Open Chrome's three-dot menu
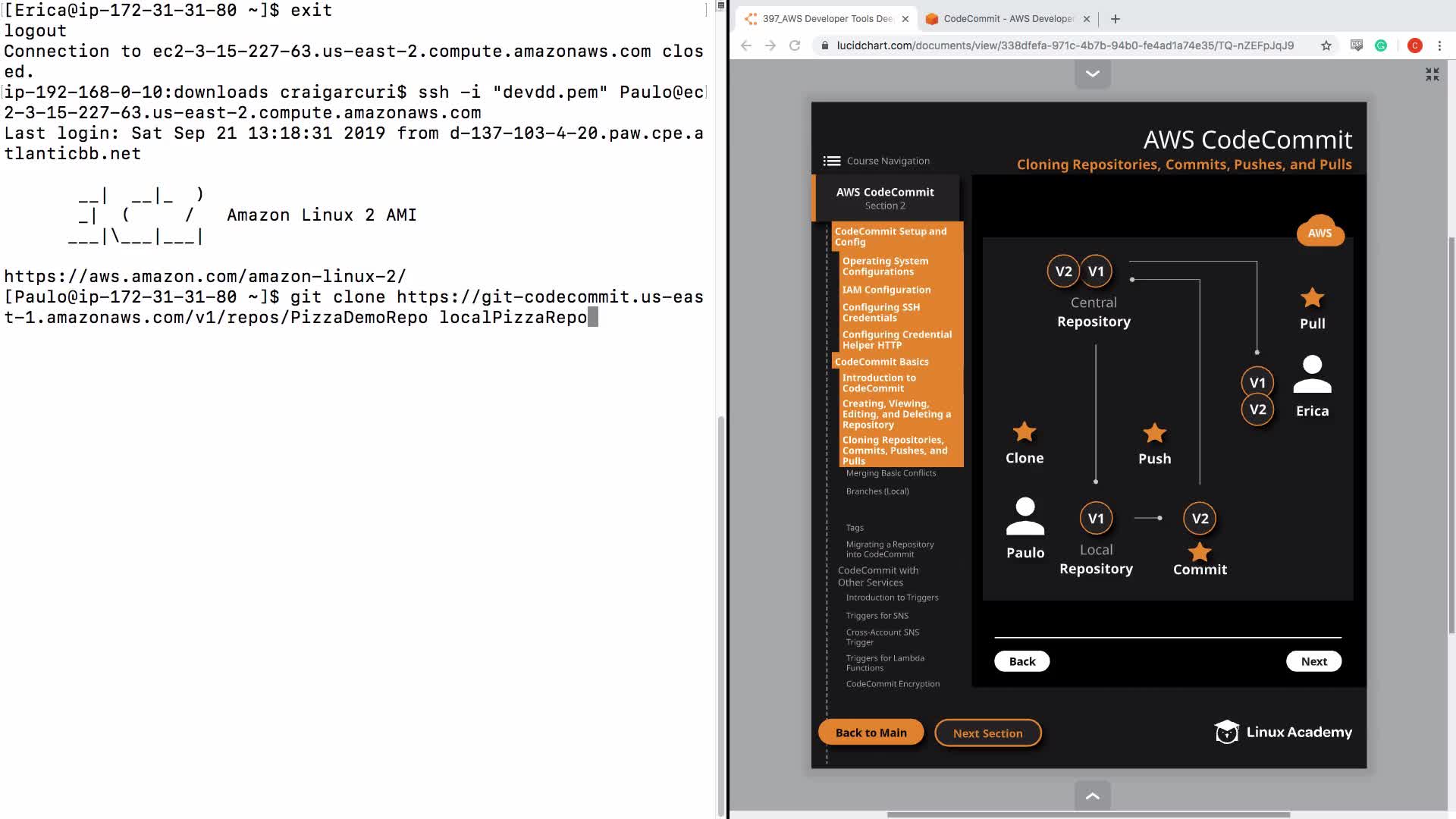Image resolution: width=1456 pixels, height=819 pixels. tap(1439, 45)
